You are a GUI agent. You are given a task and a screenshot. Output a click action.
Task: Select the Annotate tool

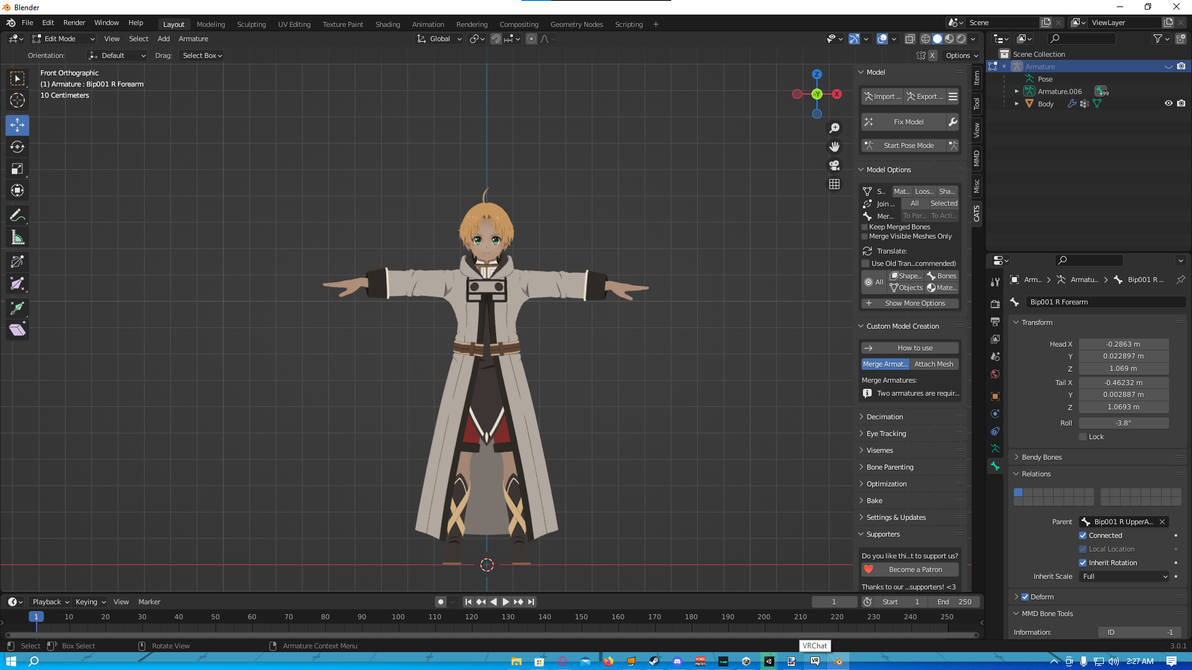click(17, 216)
